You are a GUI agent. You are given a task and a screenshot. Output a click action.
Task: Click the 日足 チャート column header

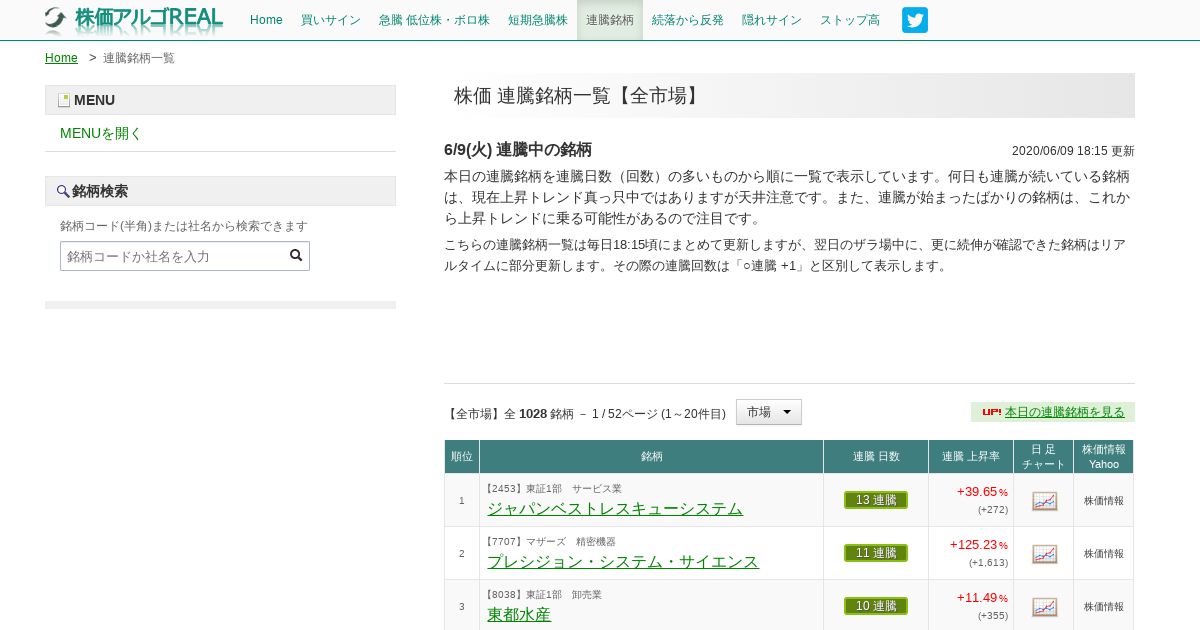1044,456
